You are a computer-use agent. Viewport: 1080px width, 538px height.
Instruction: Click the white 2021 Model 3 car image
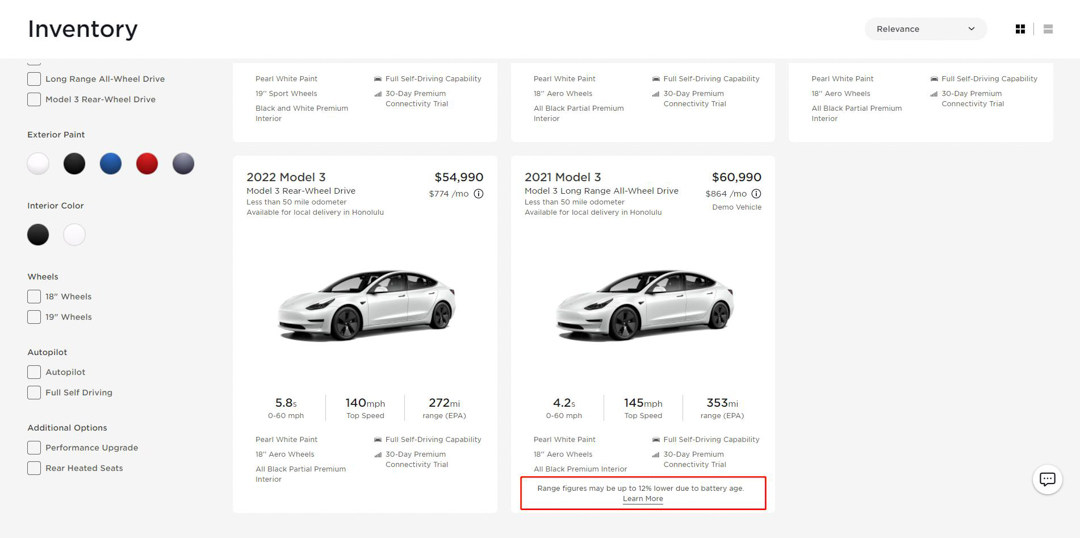(643, 303)
